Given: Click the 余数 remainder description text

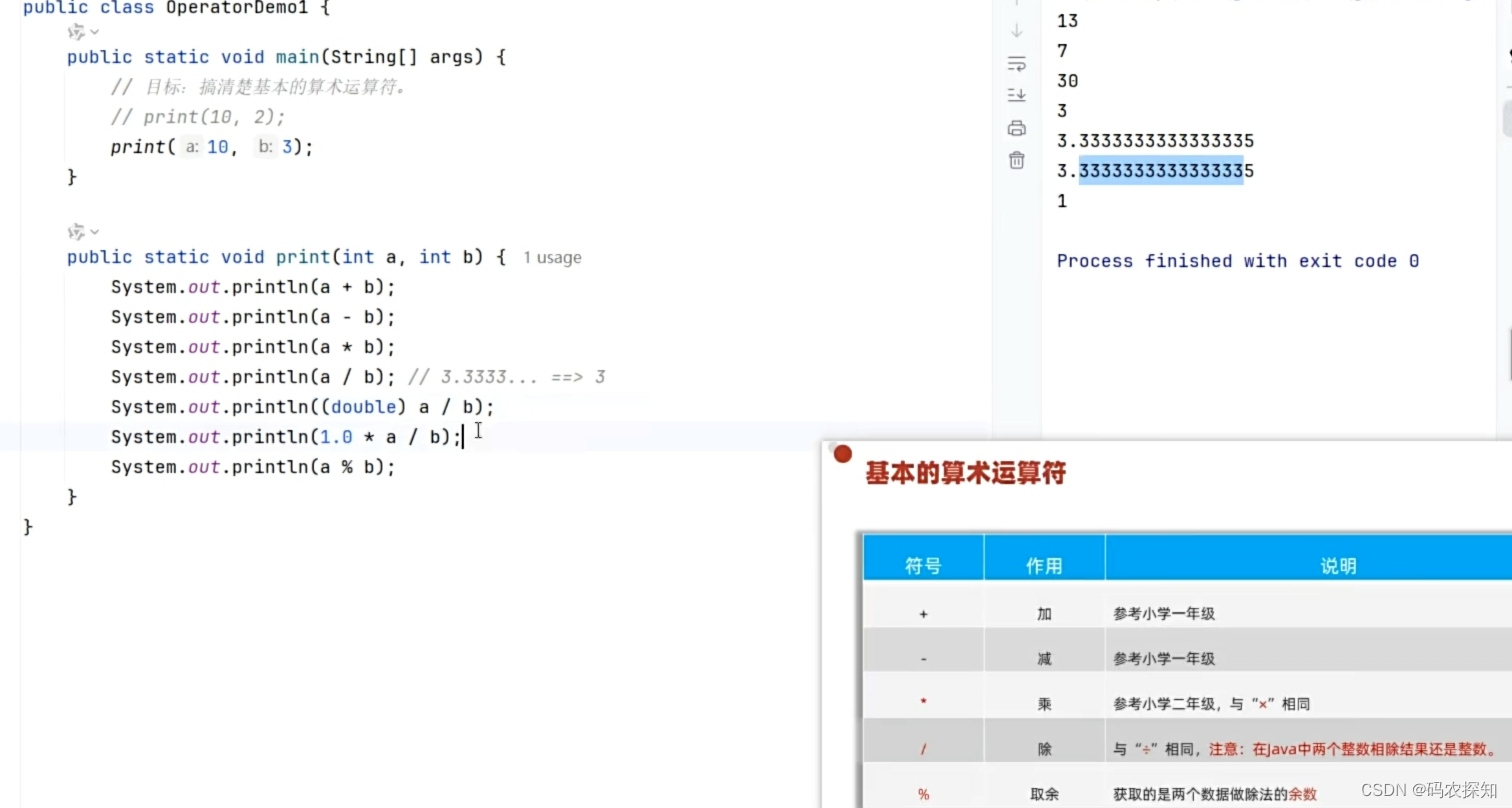Looking at the screenshot, I should click(x=1303, y=794).
